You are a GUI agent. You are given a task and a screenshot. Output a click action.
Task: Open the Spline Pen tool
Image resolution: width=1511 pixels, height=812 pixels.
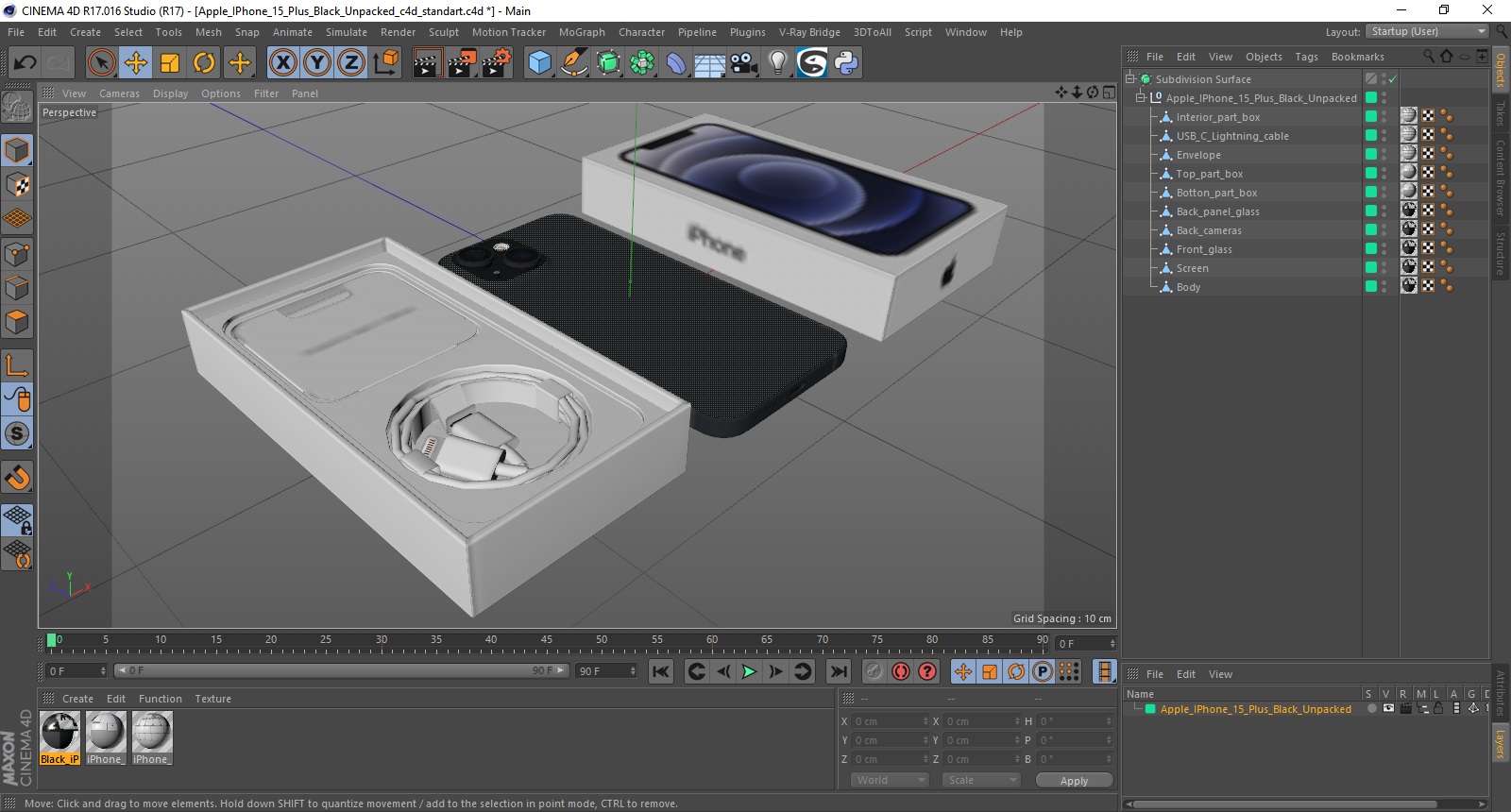(574, 63)
